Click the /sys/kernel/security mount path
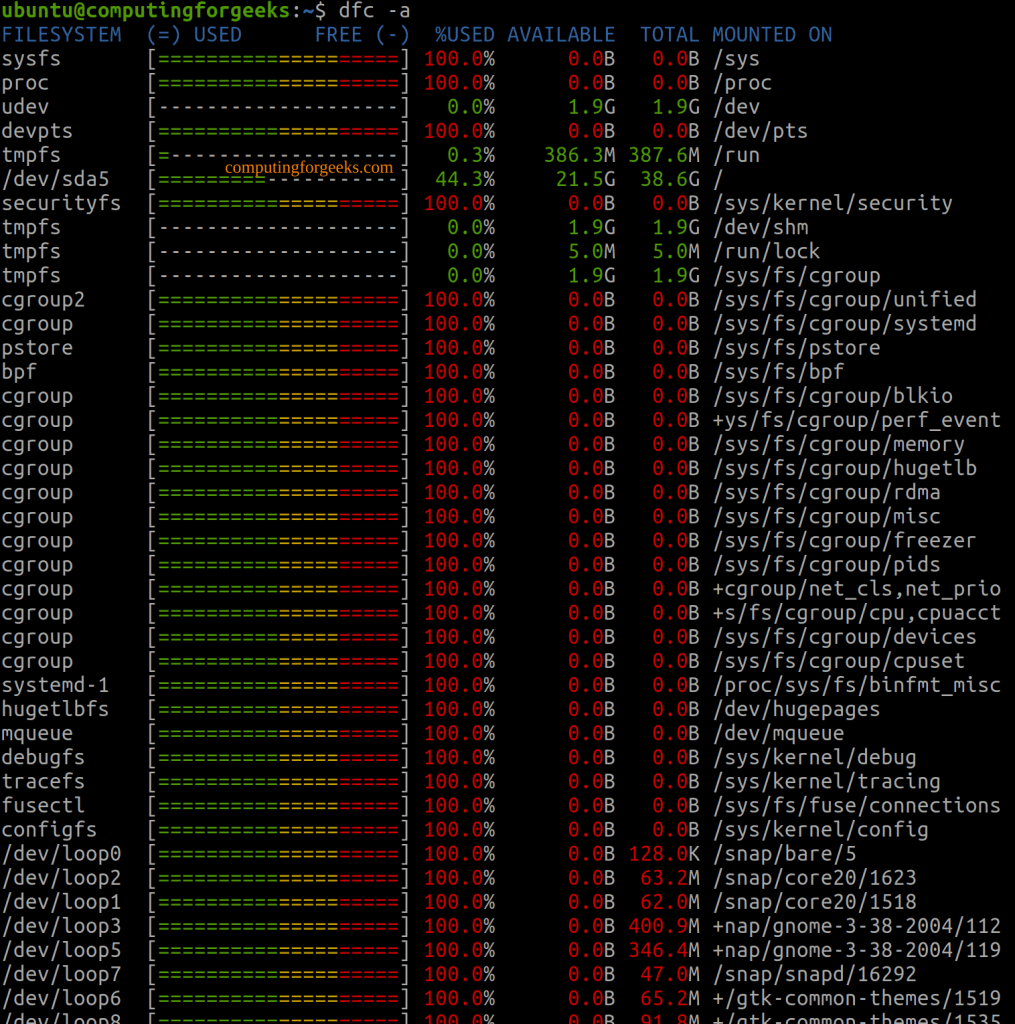This screenshot has width=1015, height=1024. click(x=832, y=203)
